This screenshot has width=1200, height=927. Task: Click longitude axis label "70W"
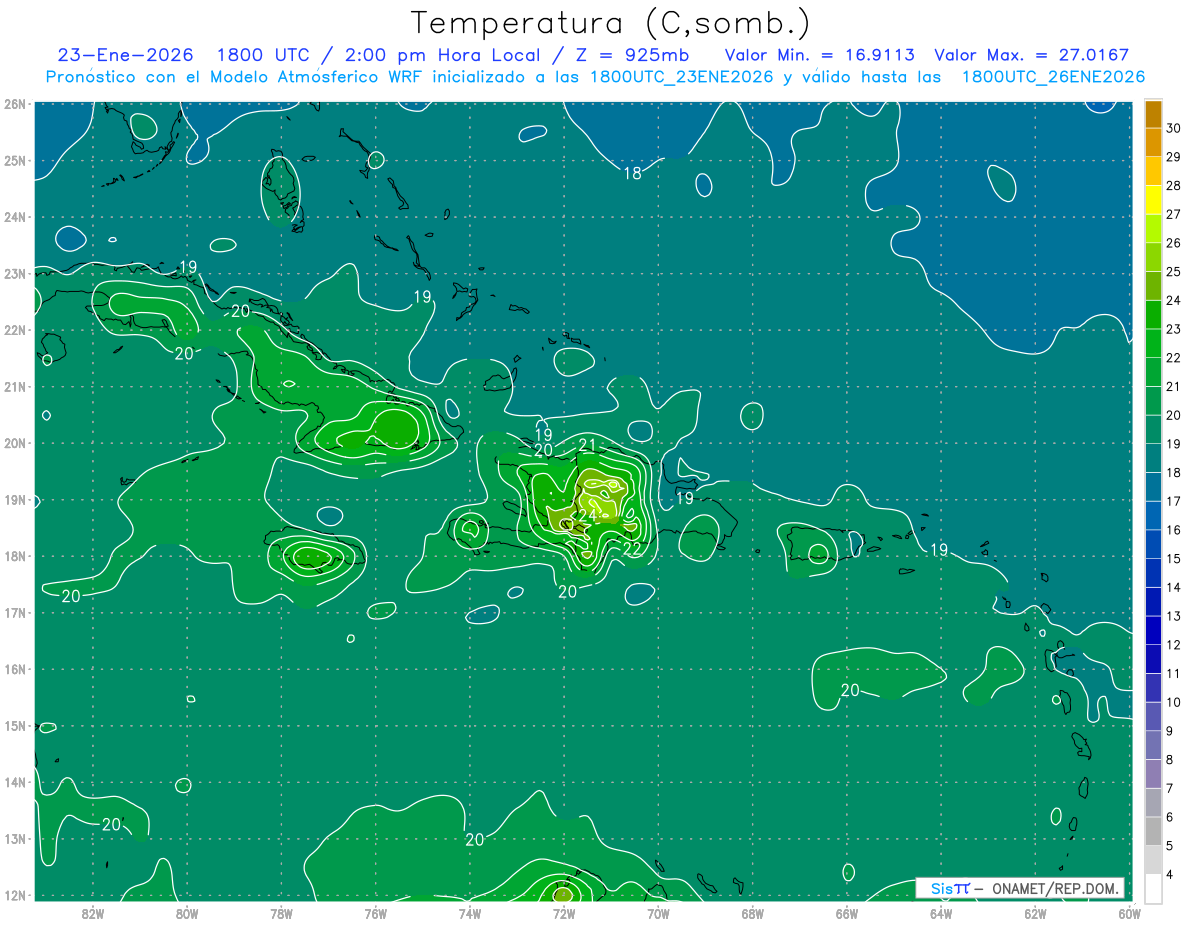coord(658,913)
